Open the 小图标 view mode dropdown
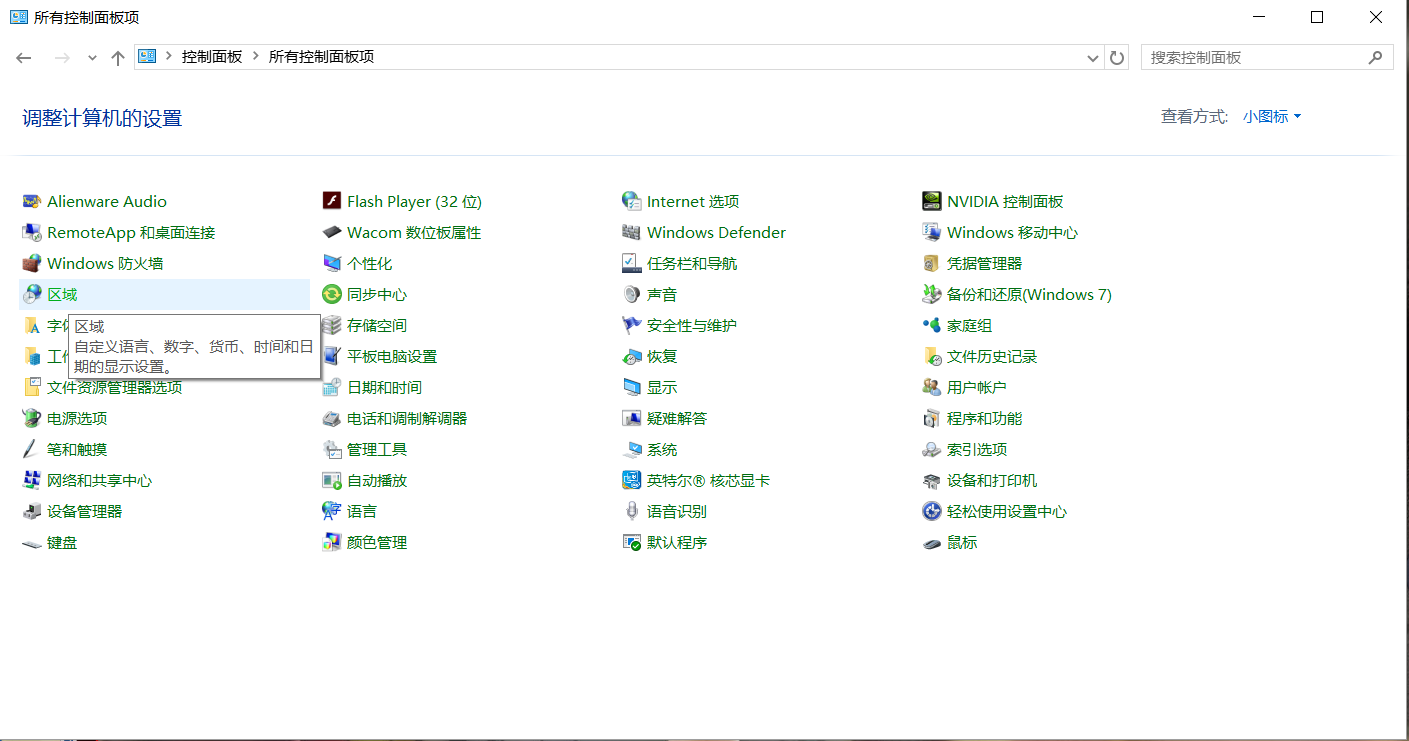 click(x=1272, y=117)
